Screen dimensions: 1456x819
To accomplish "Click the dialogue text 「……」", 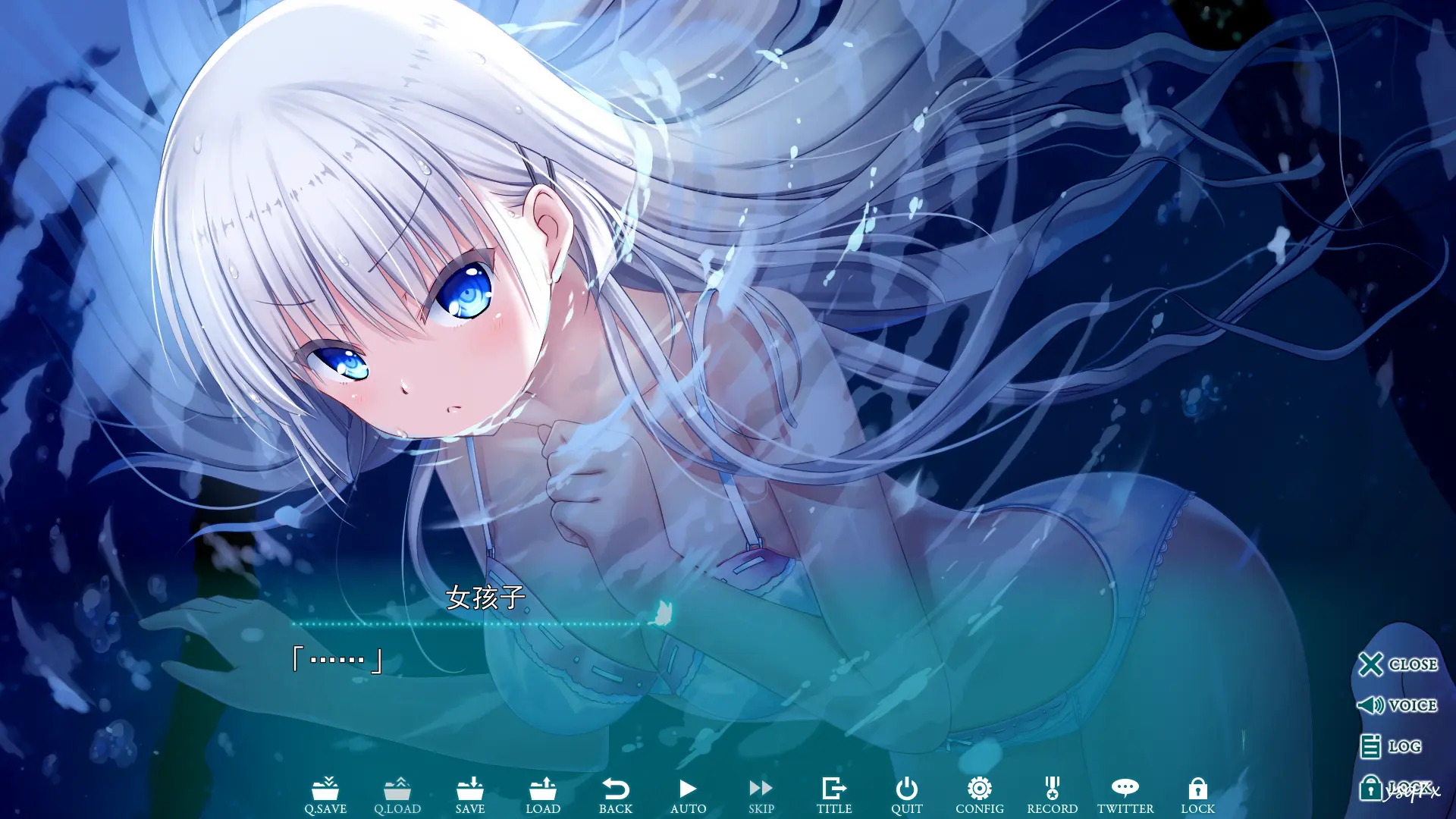I will tap(337, 660).
